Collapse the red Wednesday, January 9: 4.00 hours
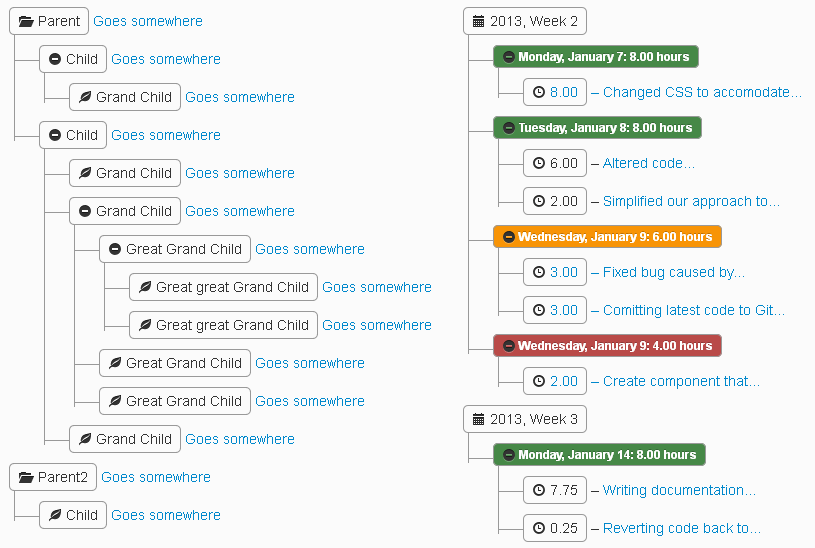 [x=509, y=346]
